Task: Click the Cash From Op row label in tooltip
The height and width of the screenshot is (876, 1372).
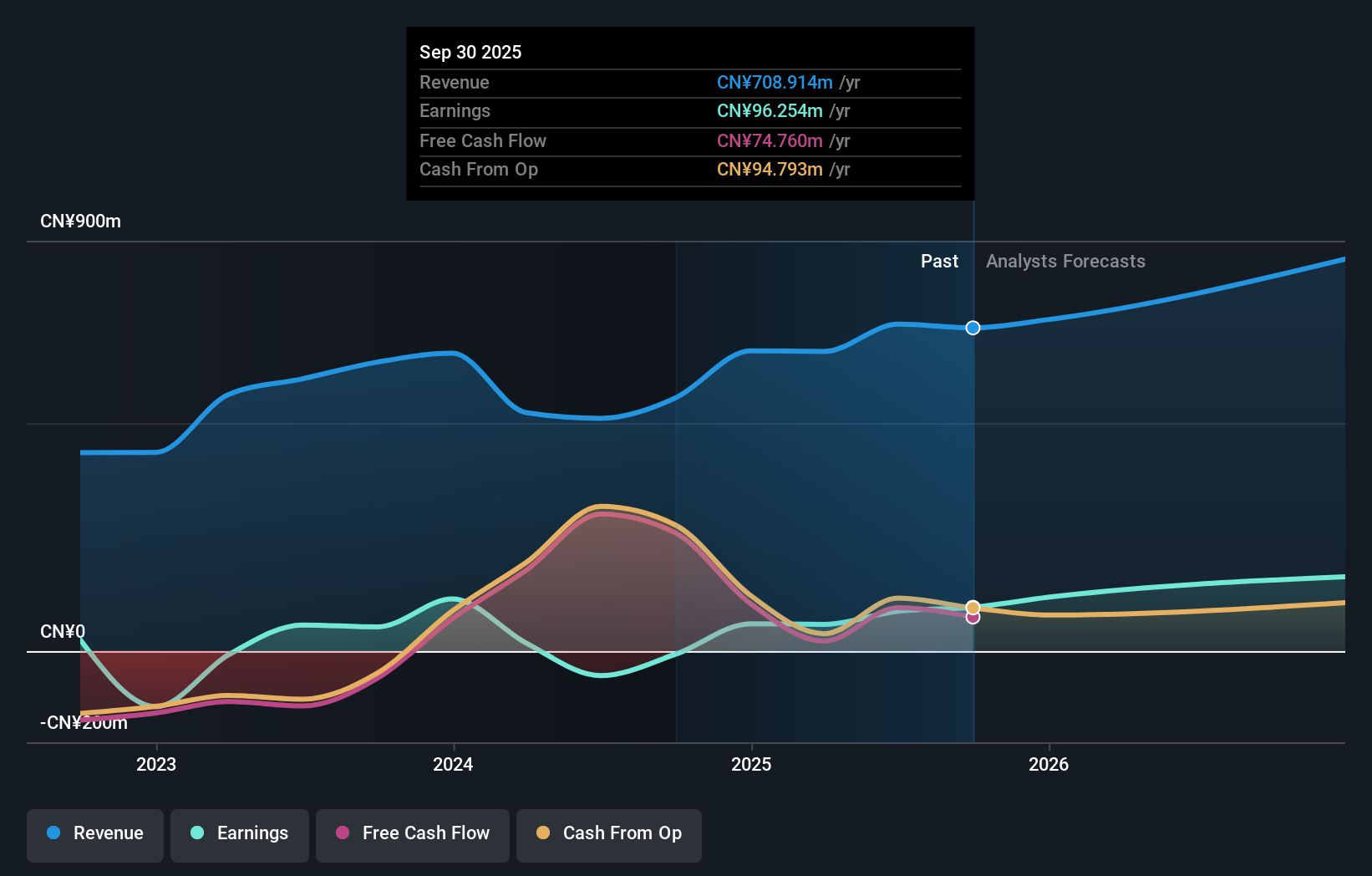Action: tap(479, 170)
